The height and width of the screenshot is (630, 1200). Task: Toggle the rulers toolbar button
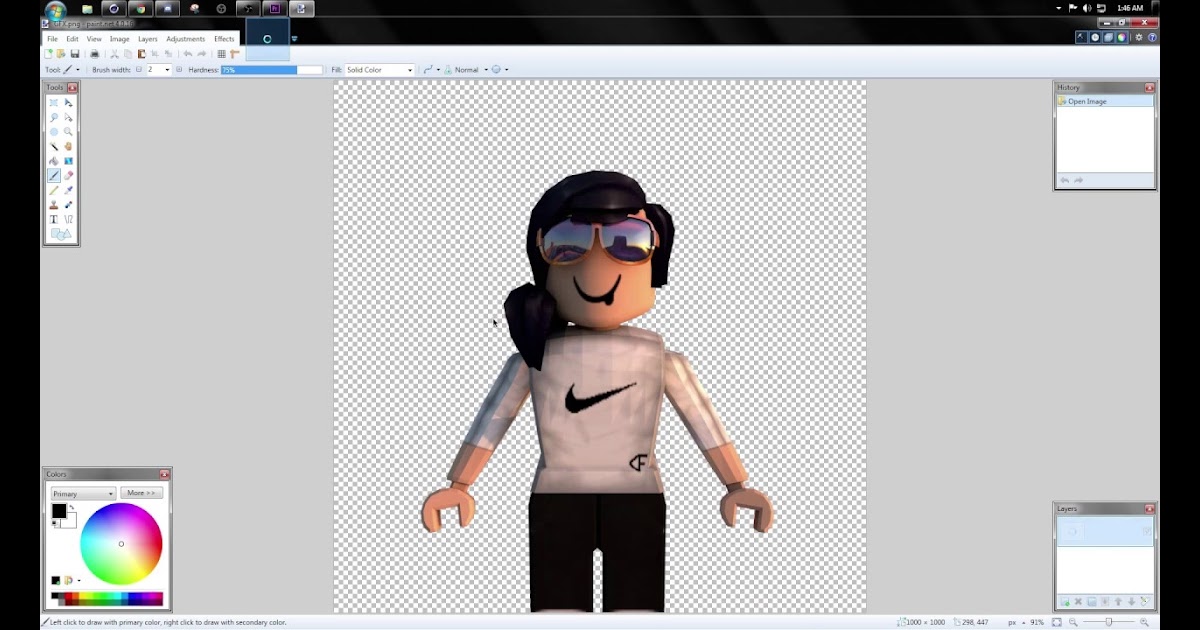(x=235, y=54)
